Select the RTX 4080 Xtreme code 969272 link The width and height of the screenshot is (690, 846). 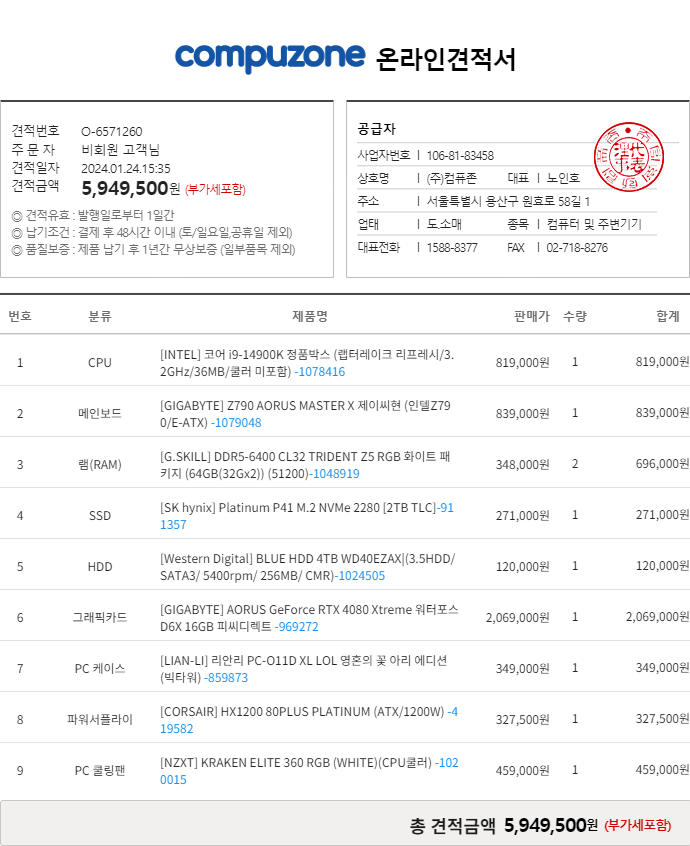297,626
